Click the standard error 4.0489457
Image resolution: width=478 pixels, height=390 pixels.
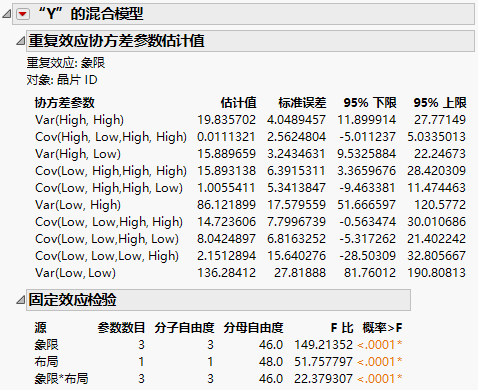point(296,120)
